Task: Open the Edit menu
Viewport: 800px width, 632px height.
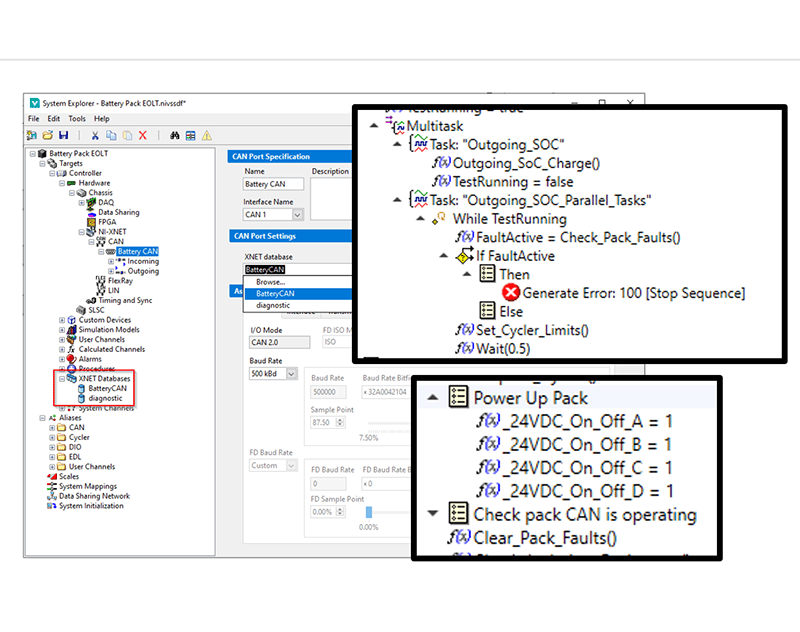Action: coord(54,118)
